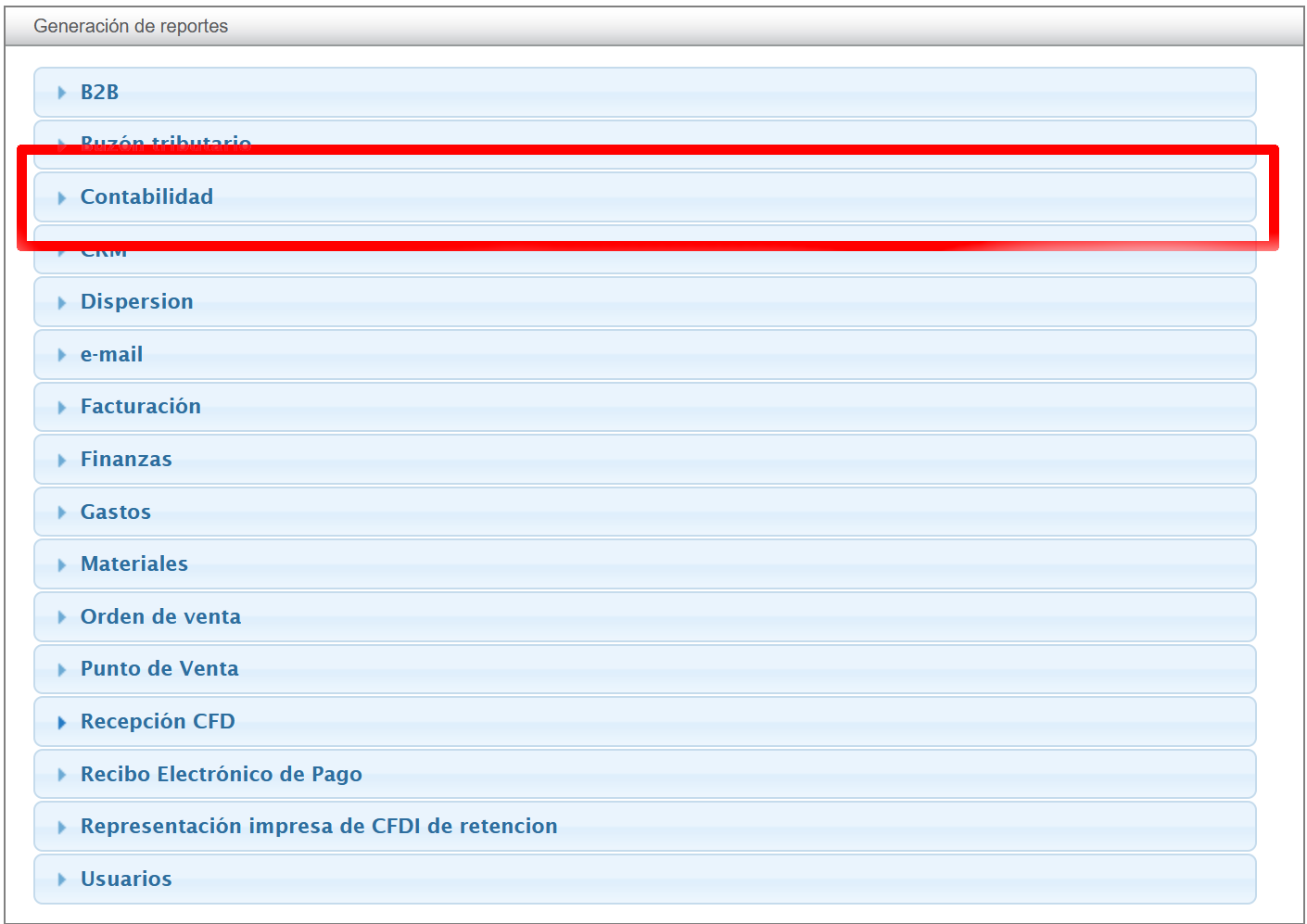Click the triangle icon next to Dispersion

coord(62,302)
